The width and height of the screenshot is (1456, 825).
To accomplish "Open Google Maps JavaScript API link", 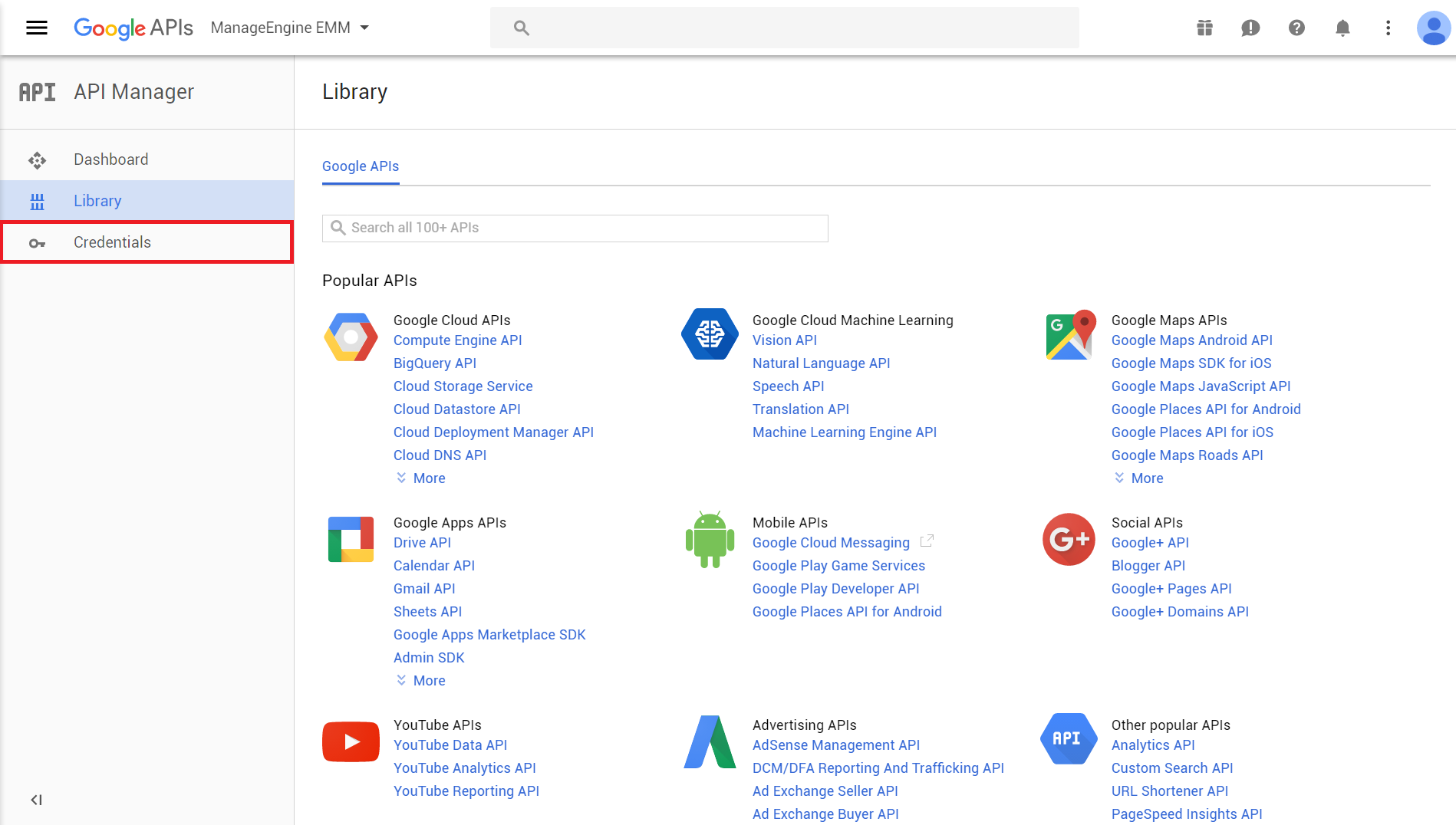I will (1201, 386).
